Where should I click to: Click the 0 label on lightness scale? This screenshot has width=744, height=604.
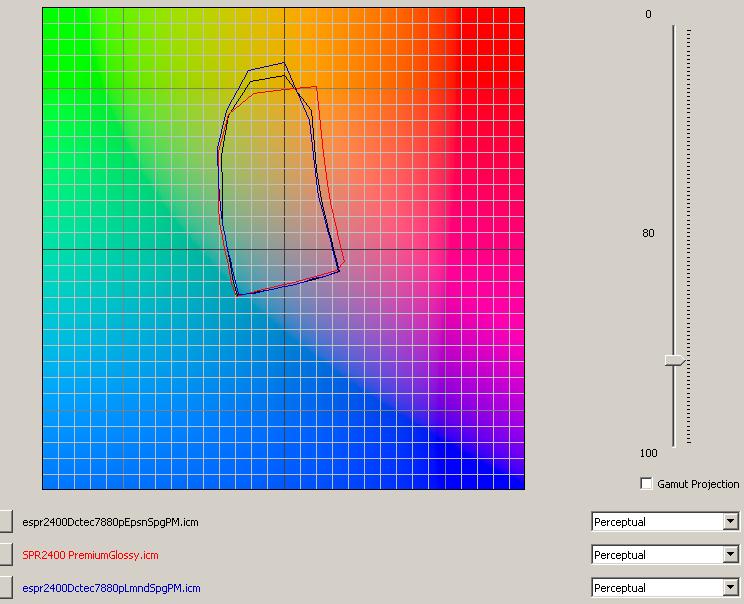pyautogui.click(x=648, y=14)
